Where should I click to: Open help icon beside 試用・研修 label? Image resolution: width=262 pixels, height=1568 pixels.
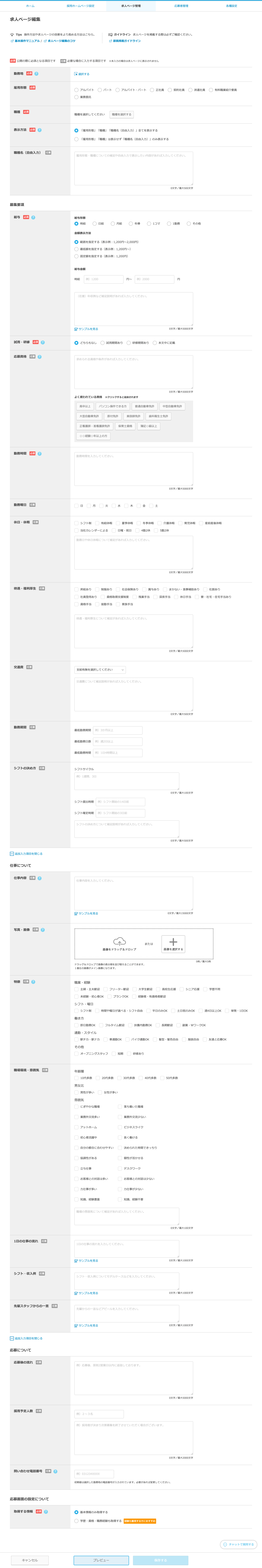pyautogui.click(x=43, y=342)
